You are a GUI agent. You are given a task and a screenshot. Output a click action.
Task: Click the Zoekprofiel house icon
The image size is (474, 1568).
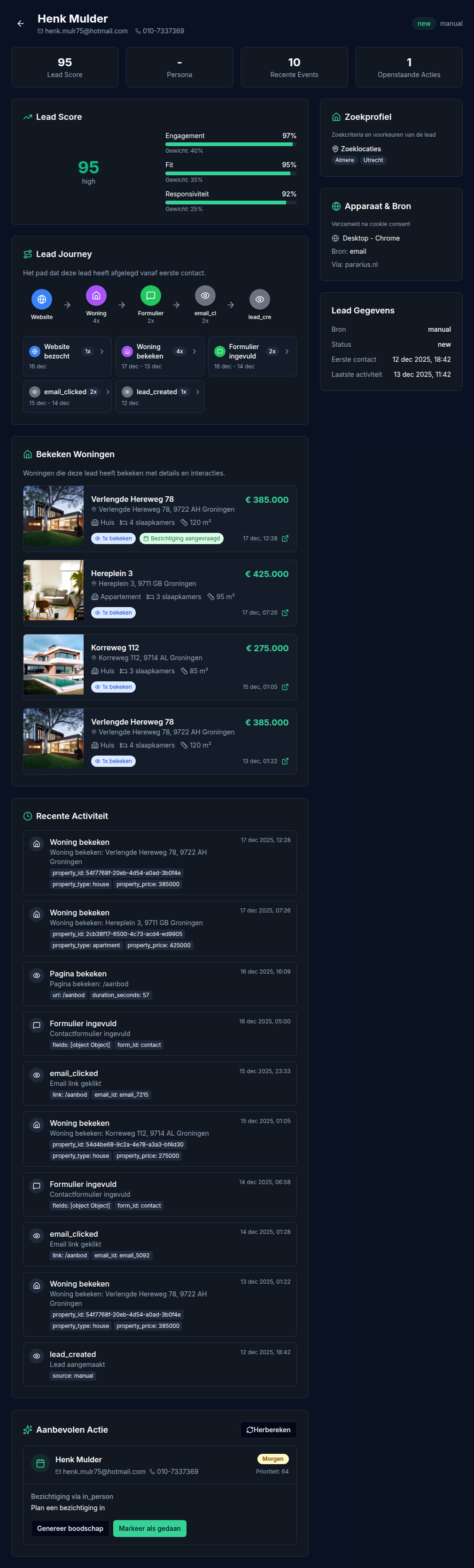[336, 117]
